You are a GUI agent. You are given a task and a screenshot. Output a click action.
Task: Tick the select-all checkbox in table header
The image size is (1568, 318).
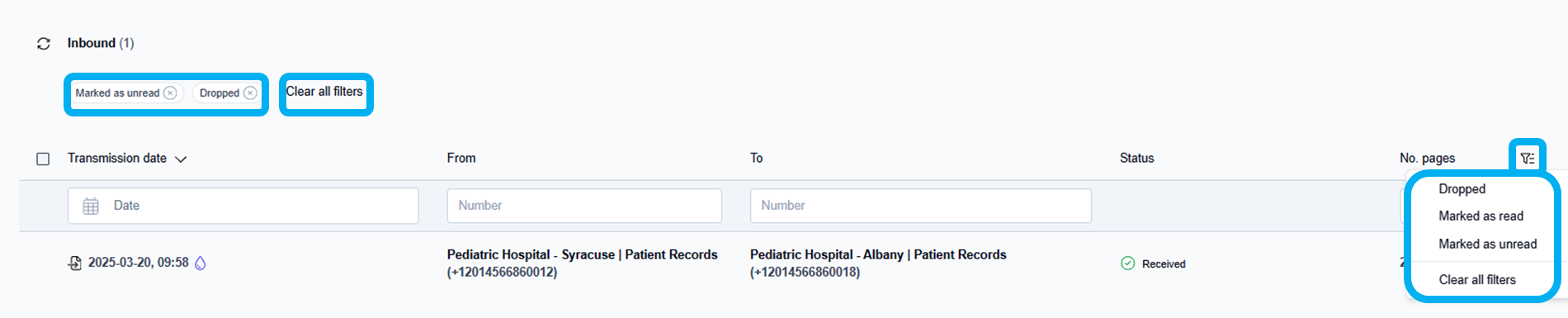coord(43,159)
